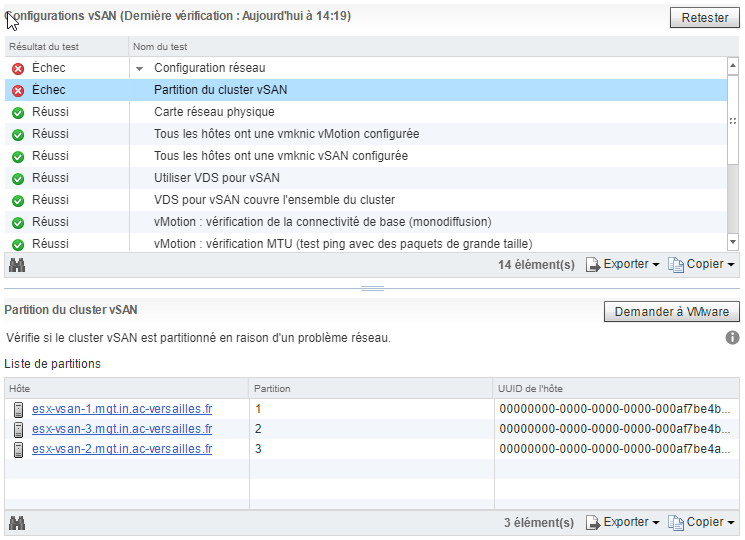The height and width of the screenshot is (540, 745).
Task: Click the UUID de l'hôte column header
Action: coord(616,388)
